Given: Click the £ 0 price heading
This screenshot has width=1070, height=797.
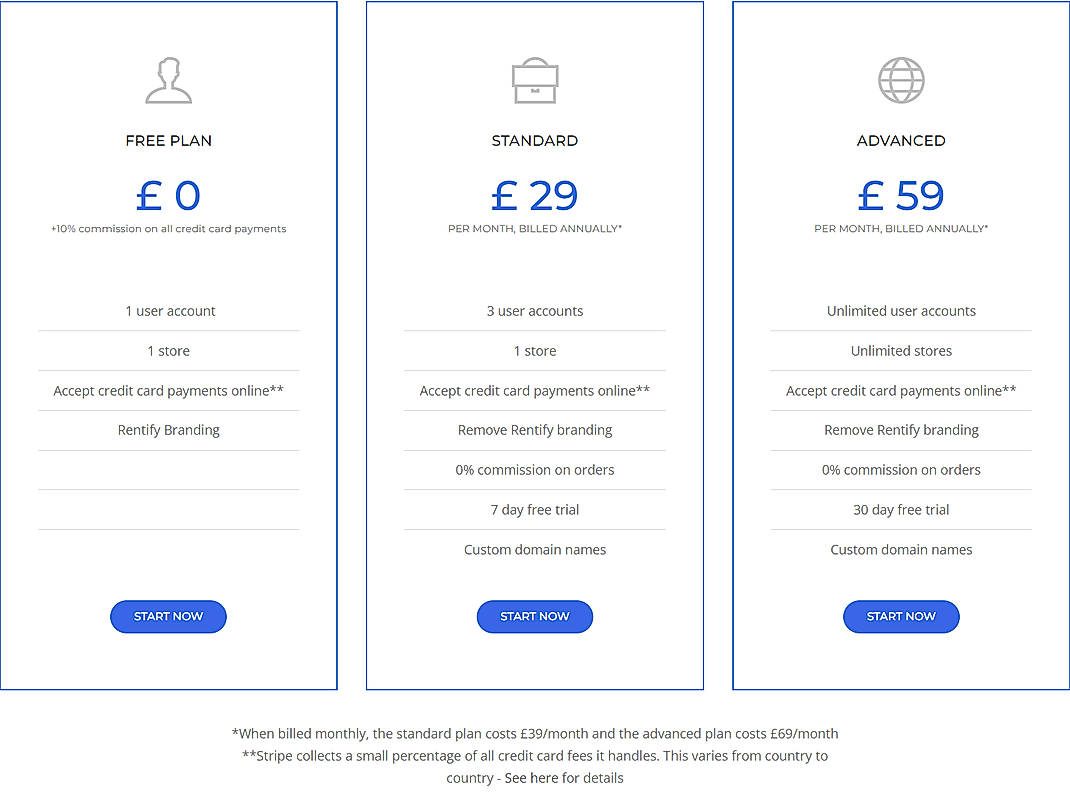Looking at the screenshot, I should 168,196.
